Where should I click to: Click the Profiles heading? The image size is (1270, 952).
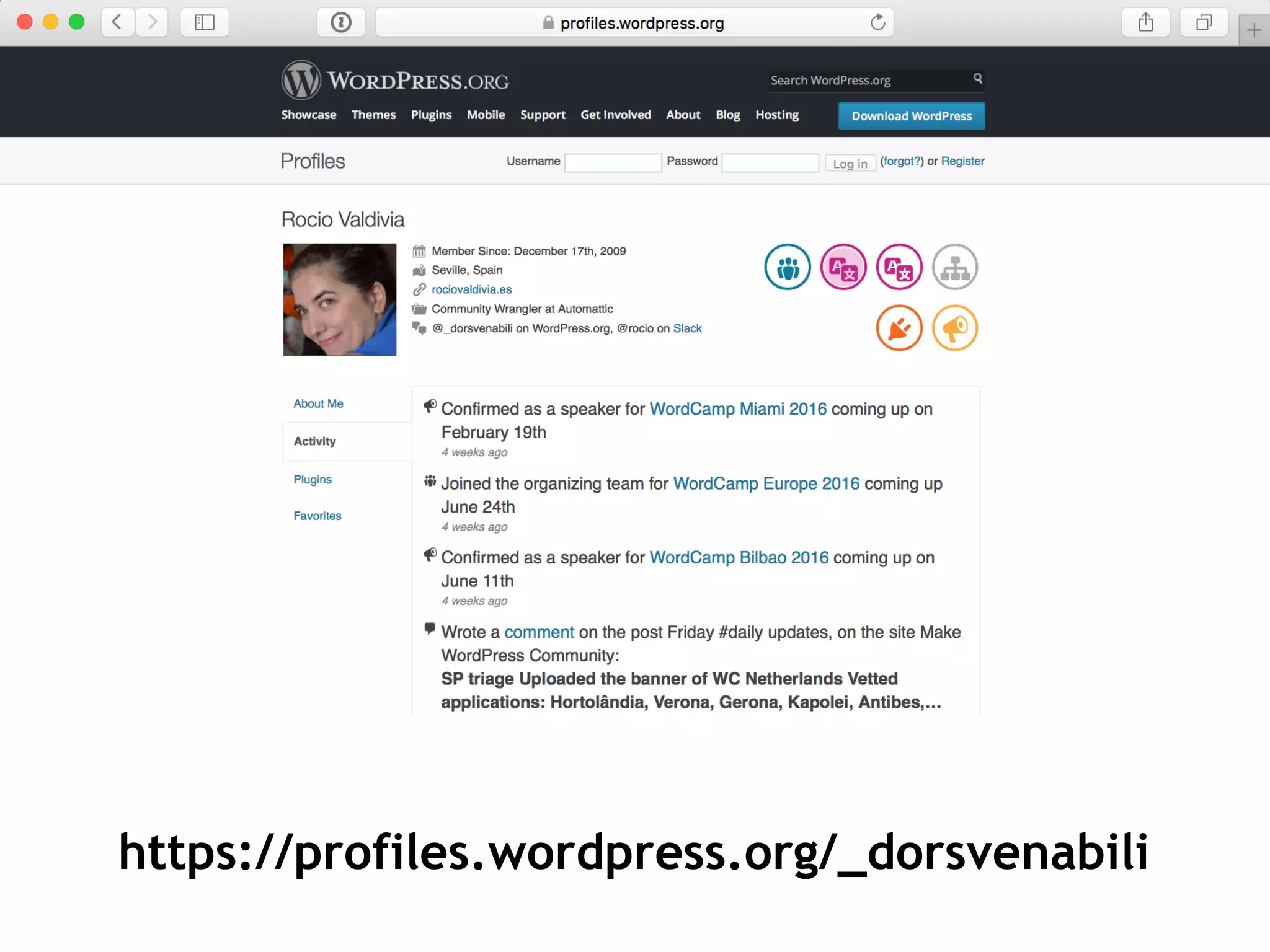tap(313, 161)
